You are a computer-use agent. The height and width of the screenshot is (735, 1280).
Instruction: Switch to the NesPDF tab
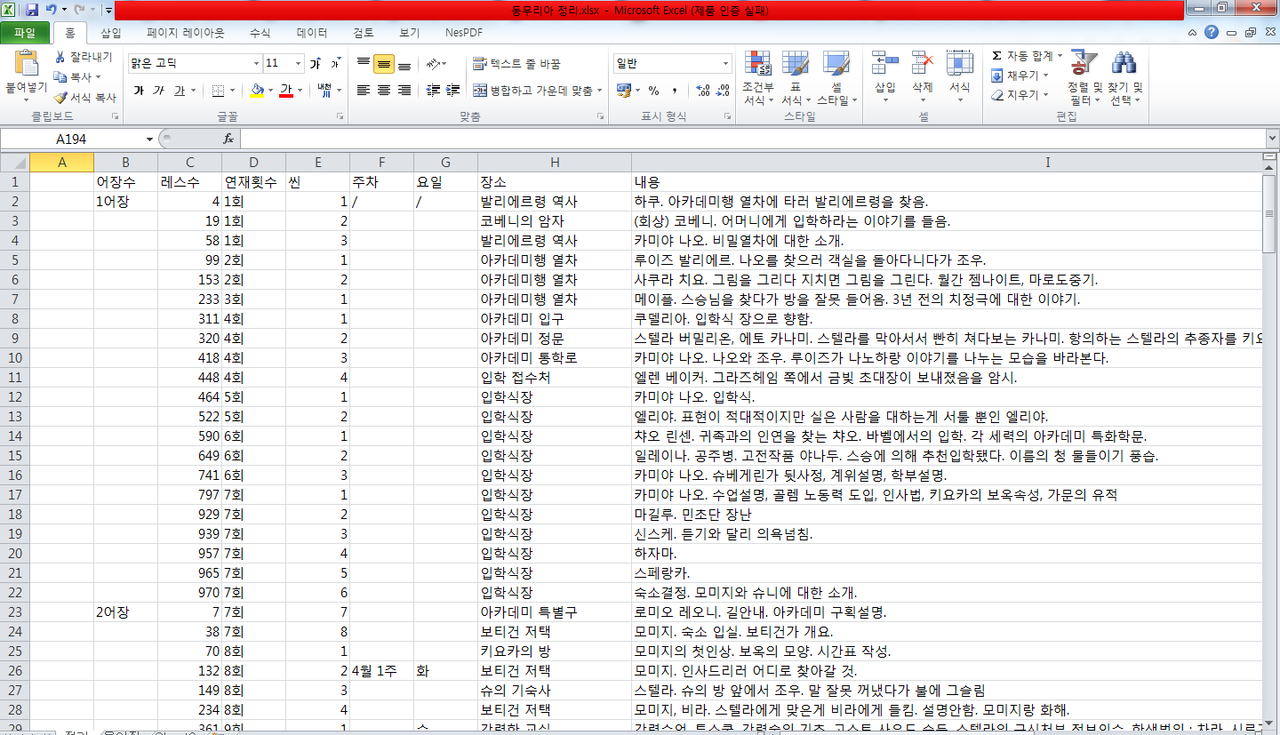pyautogui.click(x=464, y=32)
